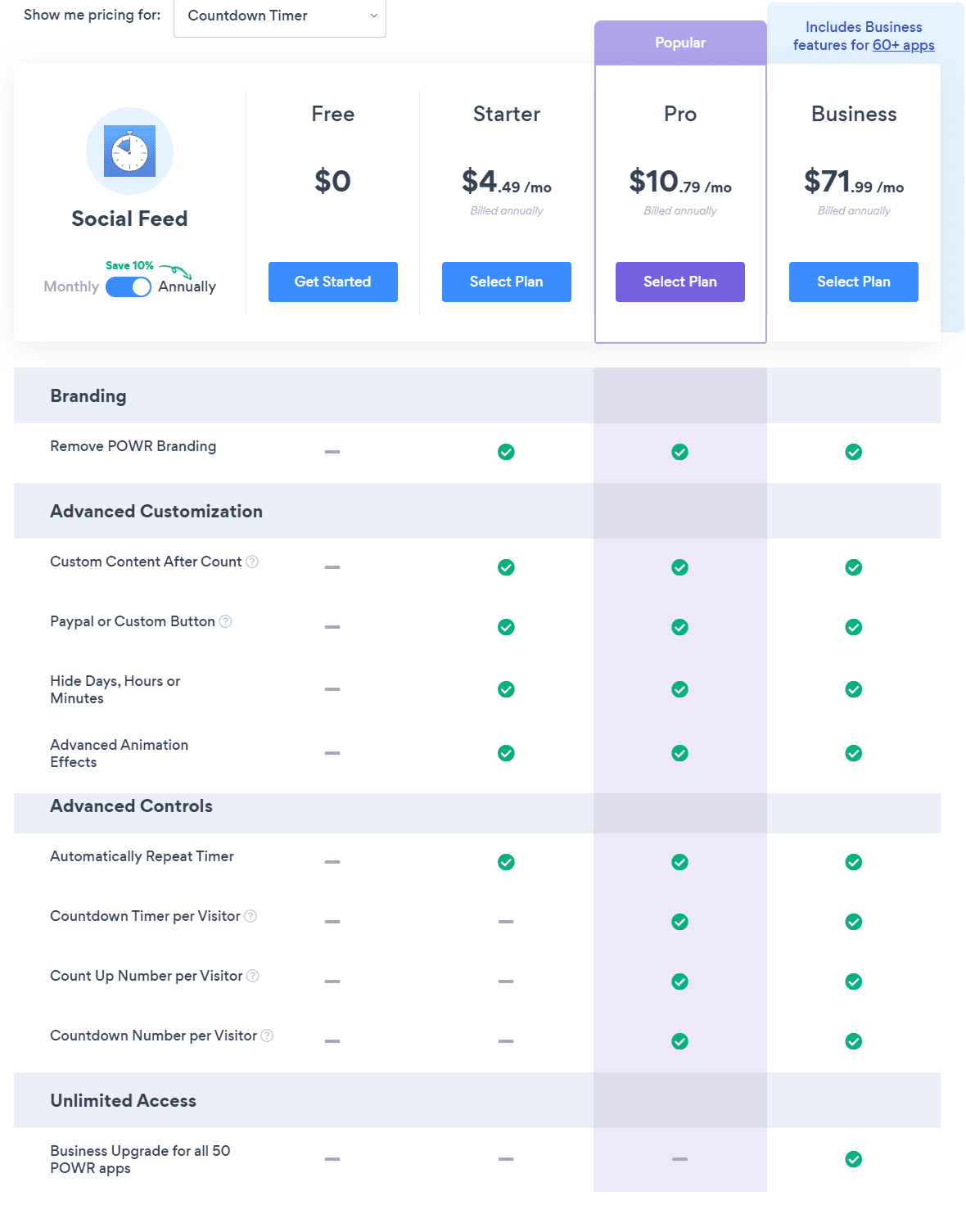Click the Countdown Timer stopwatch app icon
Viewport: 966px width, 1232px height.
pyautogui.click(x=129, y=151)
